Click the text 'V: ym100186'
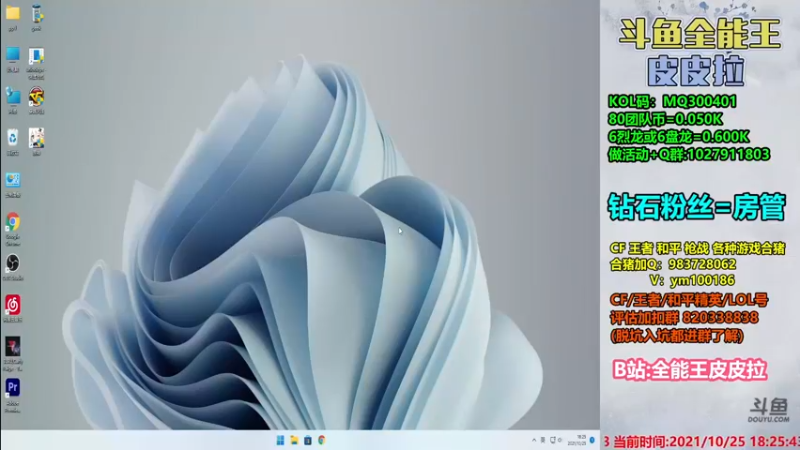Screen dimensions: 800x450 (x=692, y=280)
